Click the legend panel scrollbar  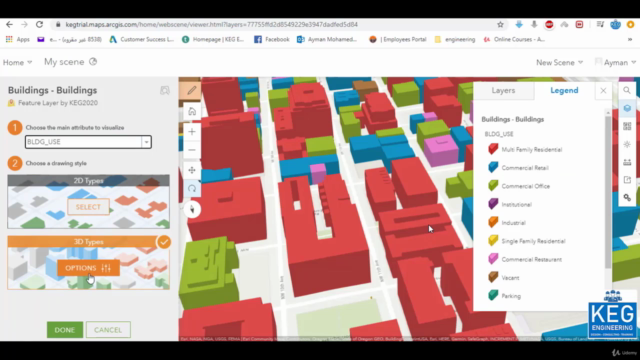click(608, 192)
